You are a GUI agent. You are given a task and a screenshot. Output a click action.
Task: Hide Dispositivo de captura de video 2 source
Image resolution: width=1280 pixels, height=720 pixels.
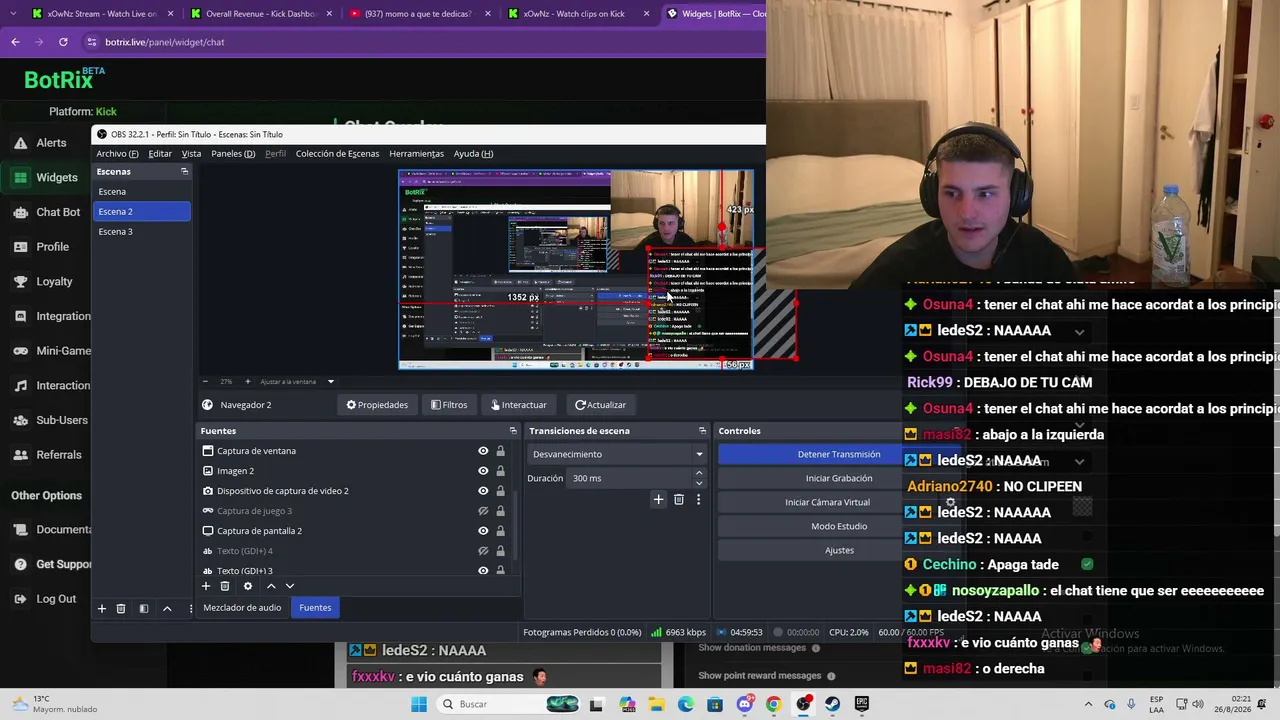[x=483, y=491]
